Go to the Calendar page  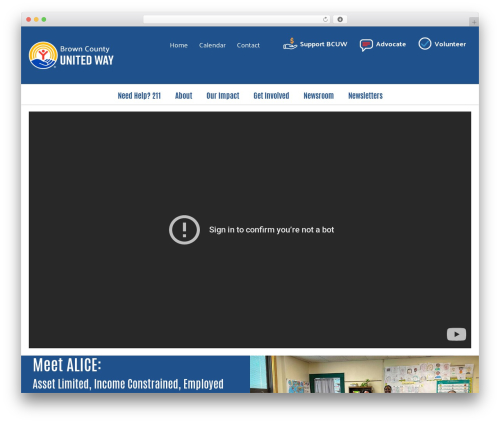pyautogui.click(x=212, y=45)
